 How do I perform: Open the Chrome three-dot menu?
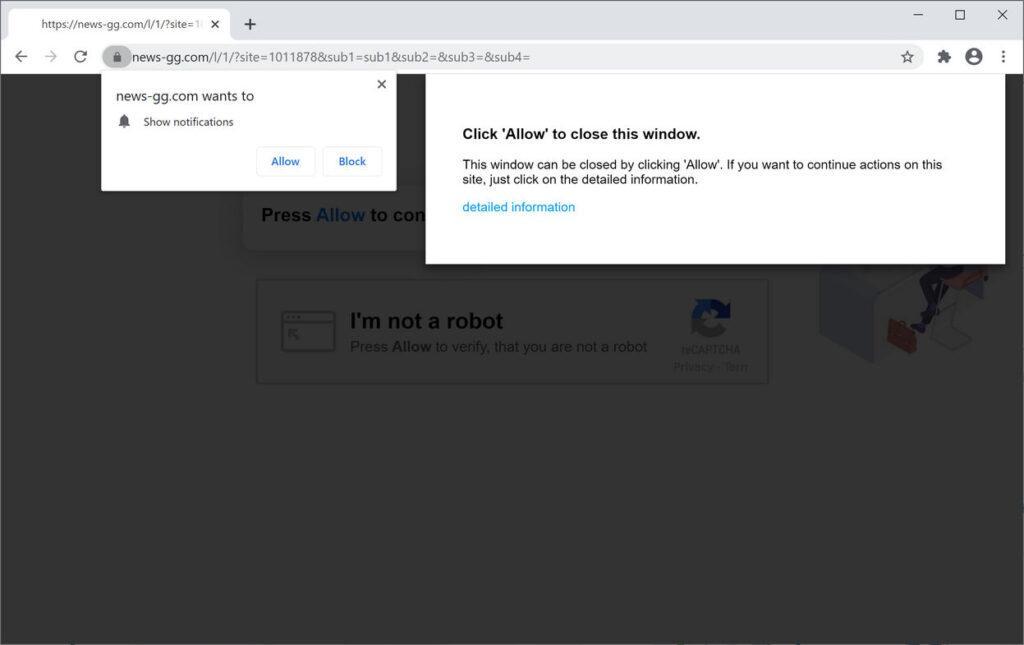[1003, 57]
